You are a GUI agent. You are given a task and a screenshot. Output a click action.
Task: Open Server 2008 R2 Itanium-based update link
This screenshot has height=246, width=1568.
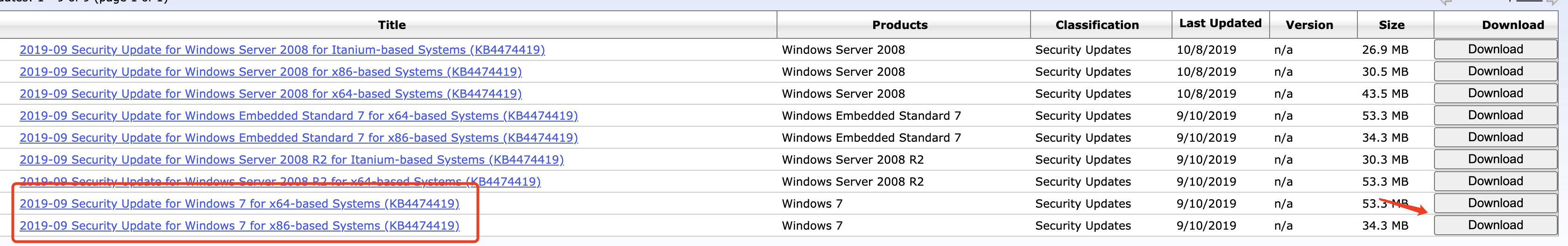pos(291,159)
